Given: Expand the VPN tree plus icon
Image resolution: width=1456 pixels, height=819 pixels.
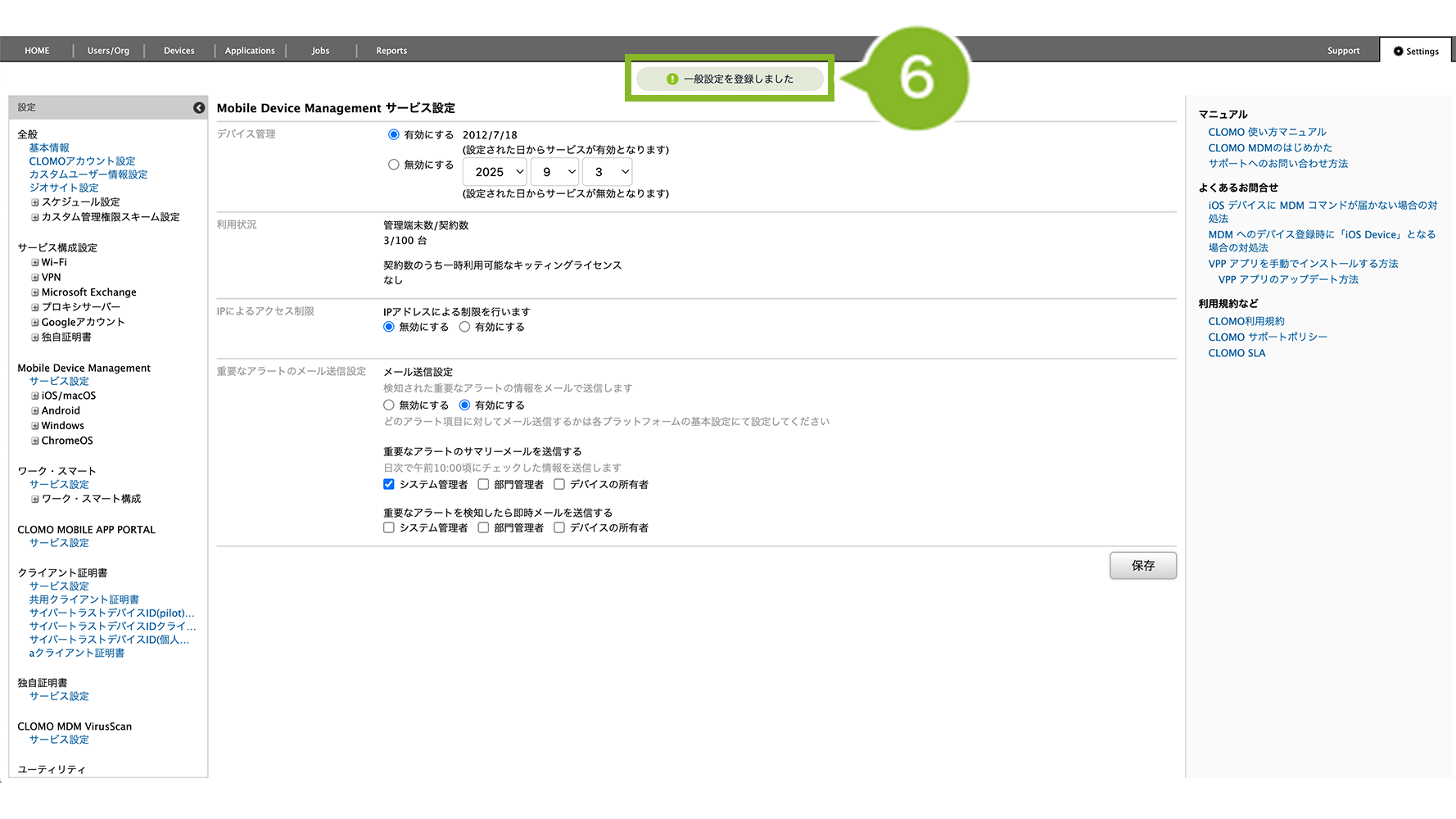Looking at the screenshot, I should click(x=35, y=278).
